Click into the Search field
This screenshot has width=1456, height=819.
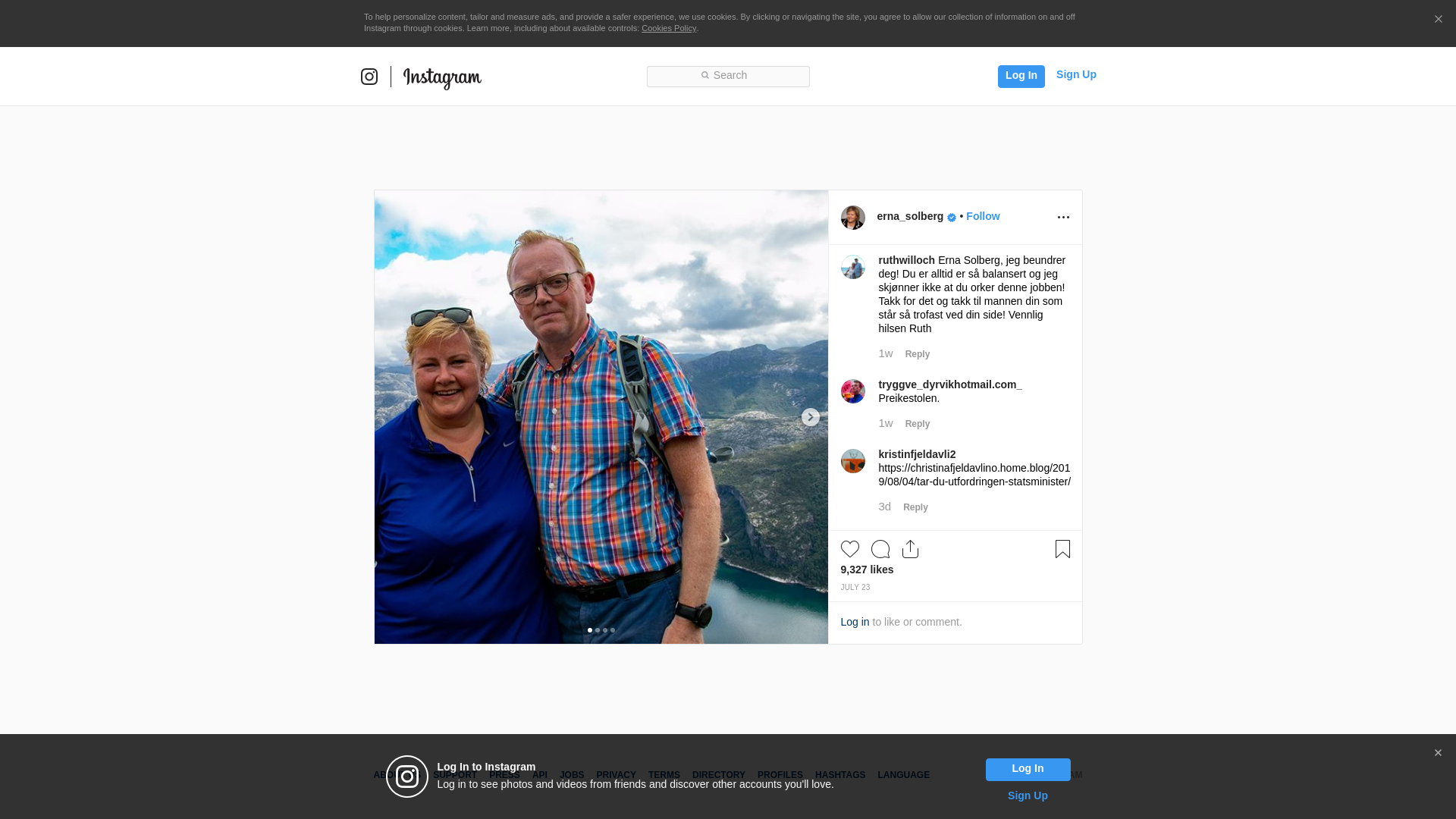(x=728, y=77)
